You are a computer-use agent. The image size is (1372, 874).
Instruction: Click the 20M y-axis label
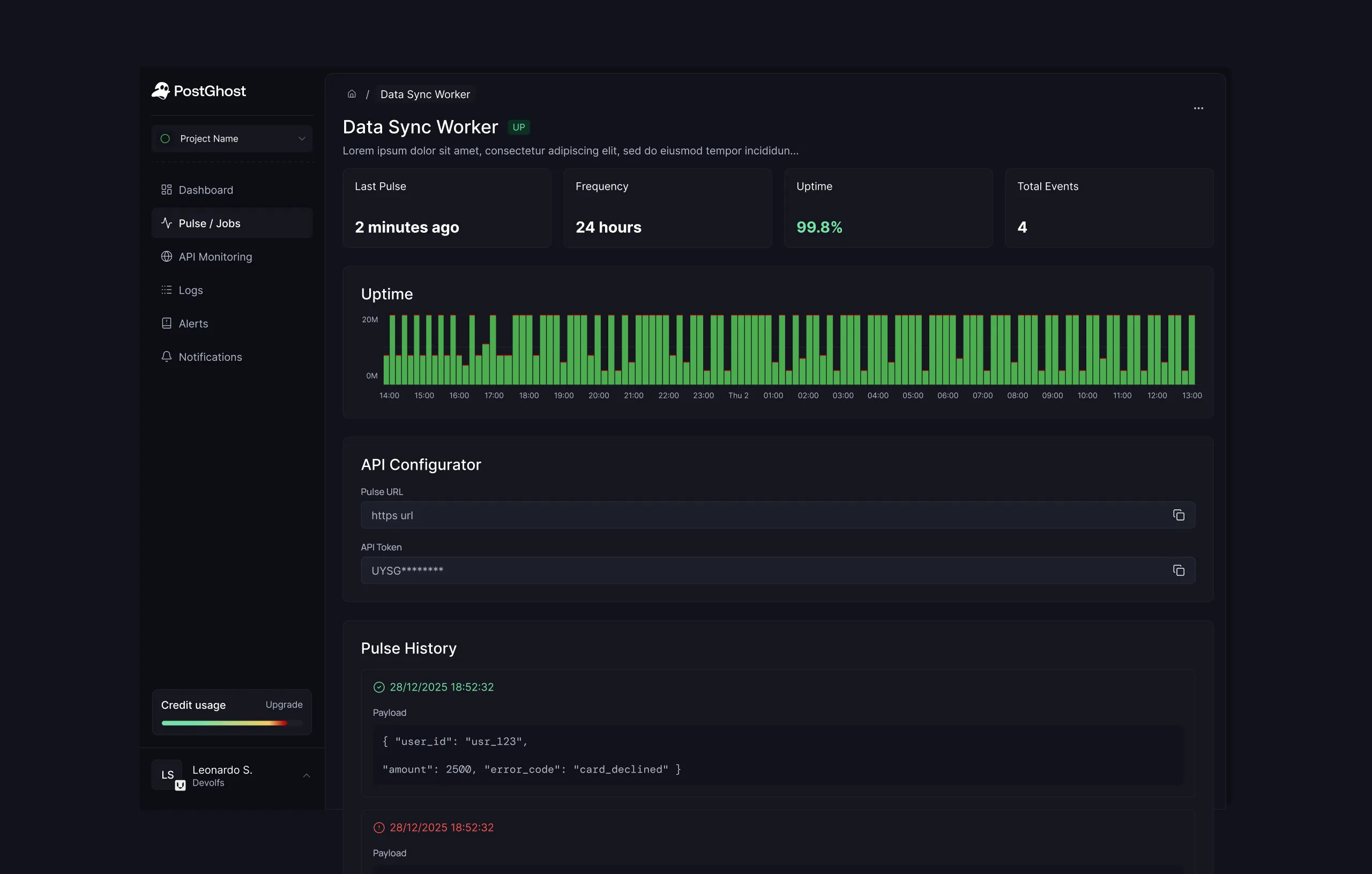pos(370,320)
